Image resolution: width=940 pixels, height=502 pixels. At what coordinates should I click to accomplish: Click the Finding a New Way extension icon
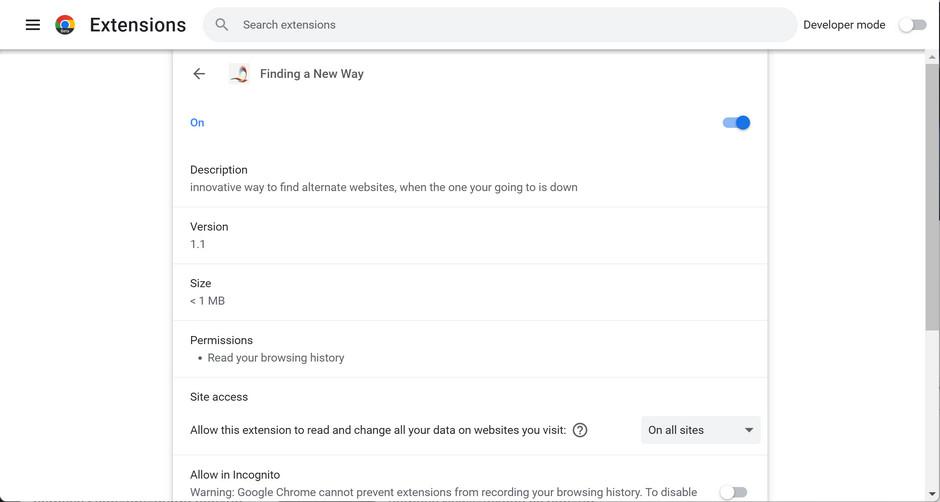(x=239, y=74)
